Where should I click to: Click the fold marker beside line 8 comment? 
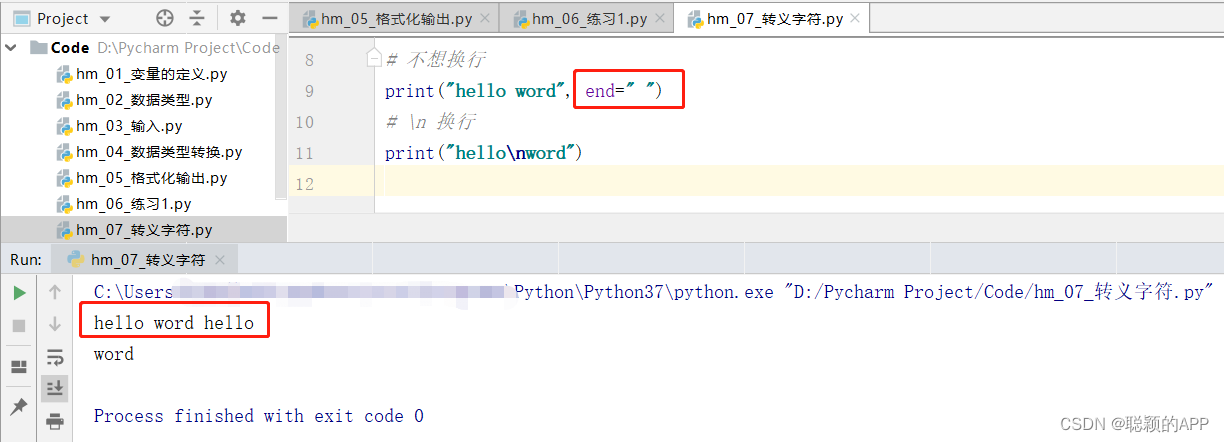coord(375,60)
